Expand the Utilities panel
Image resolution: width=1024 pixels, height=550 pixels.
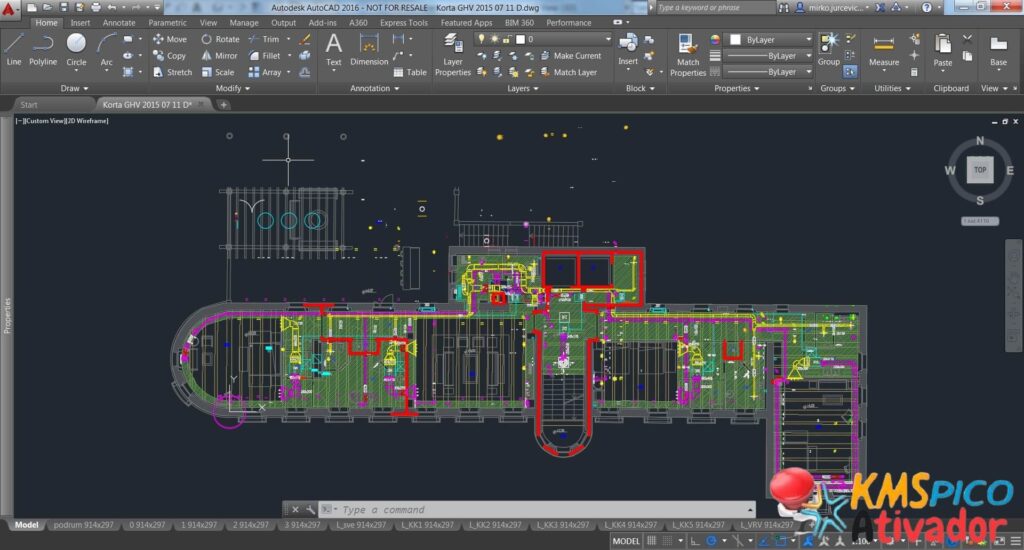892,88
